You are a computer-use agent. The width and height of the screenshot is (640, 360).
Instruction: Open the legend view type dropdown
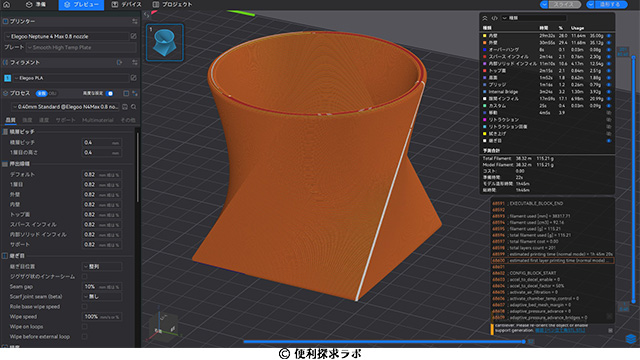point(534,18)
